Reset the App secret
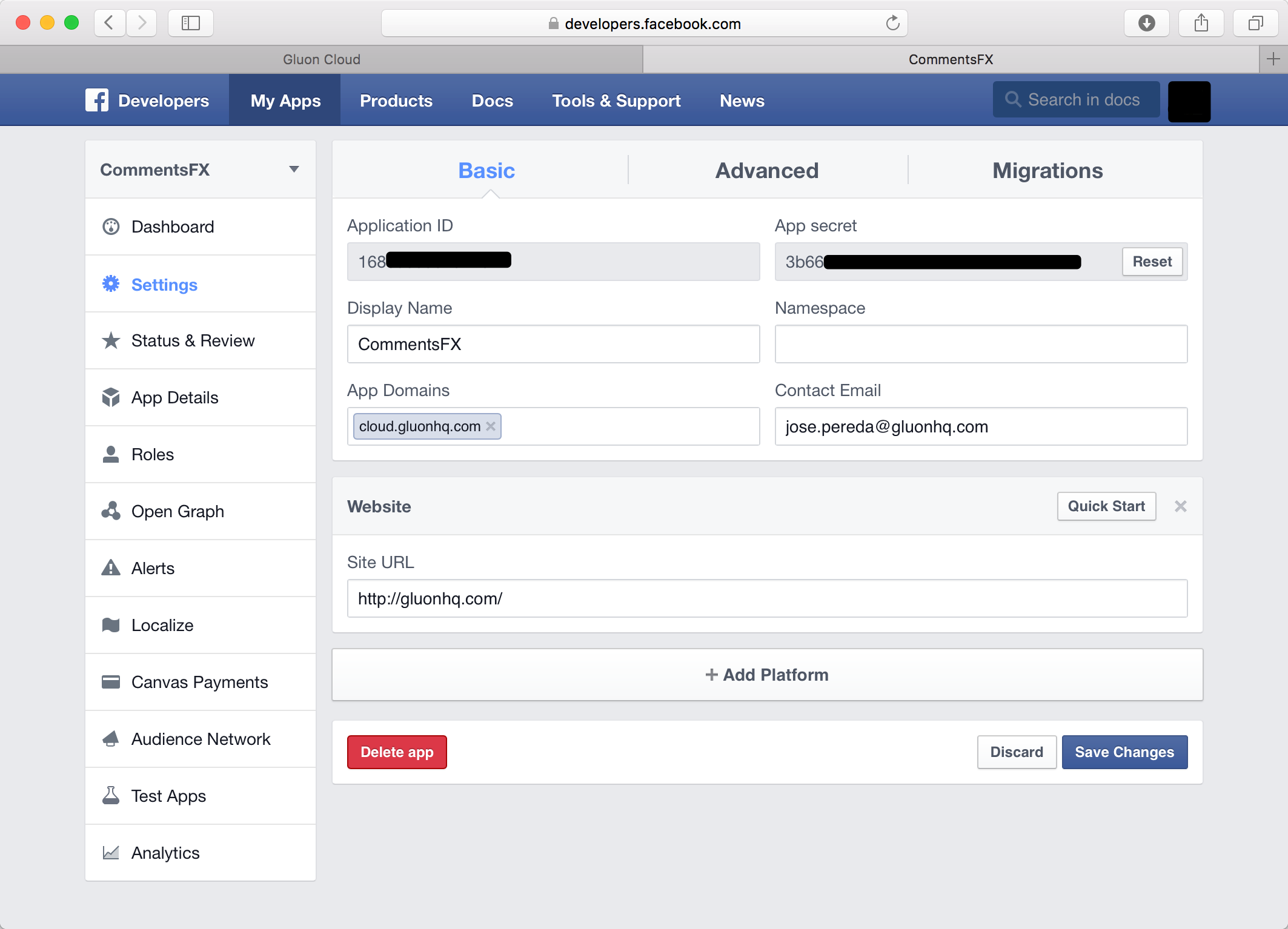Viewport: 1288px width, 929px height. click(x=1152, y=262)
